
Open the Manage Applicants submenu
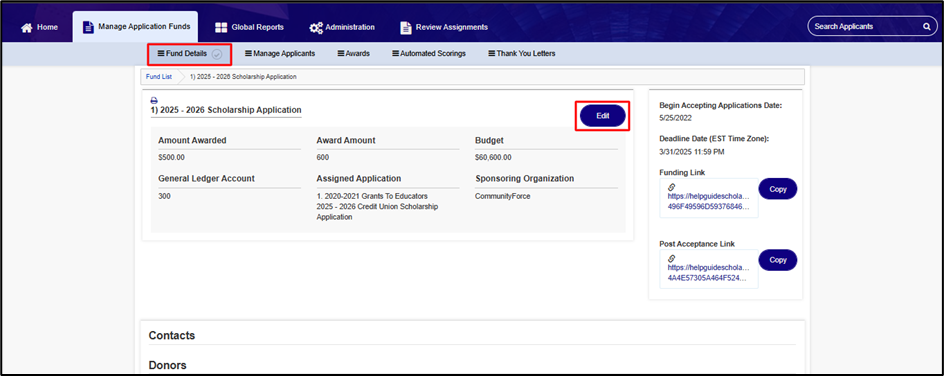tap(280, 54)
